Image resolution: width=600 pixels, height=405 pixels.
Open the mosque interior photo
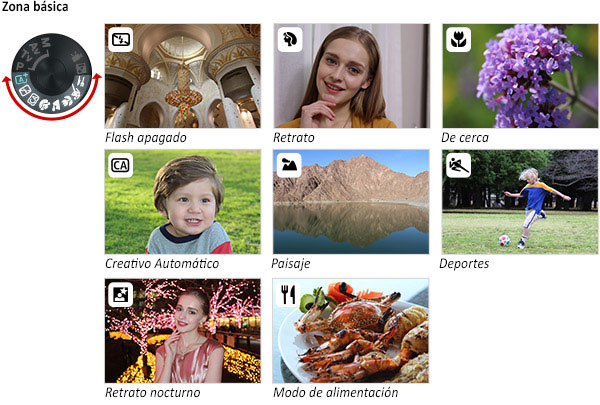tap(183, 76)
